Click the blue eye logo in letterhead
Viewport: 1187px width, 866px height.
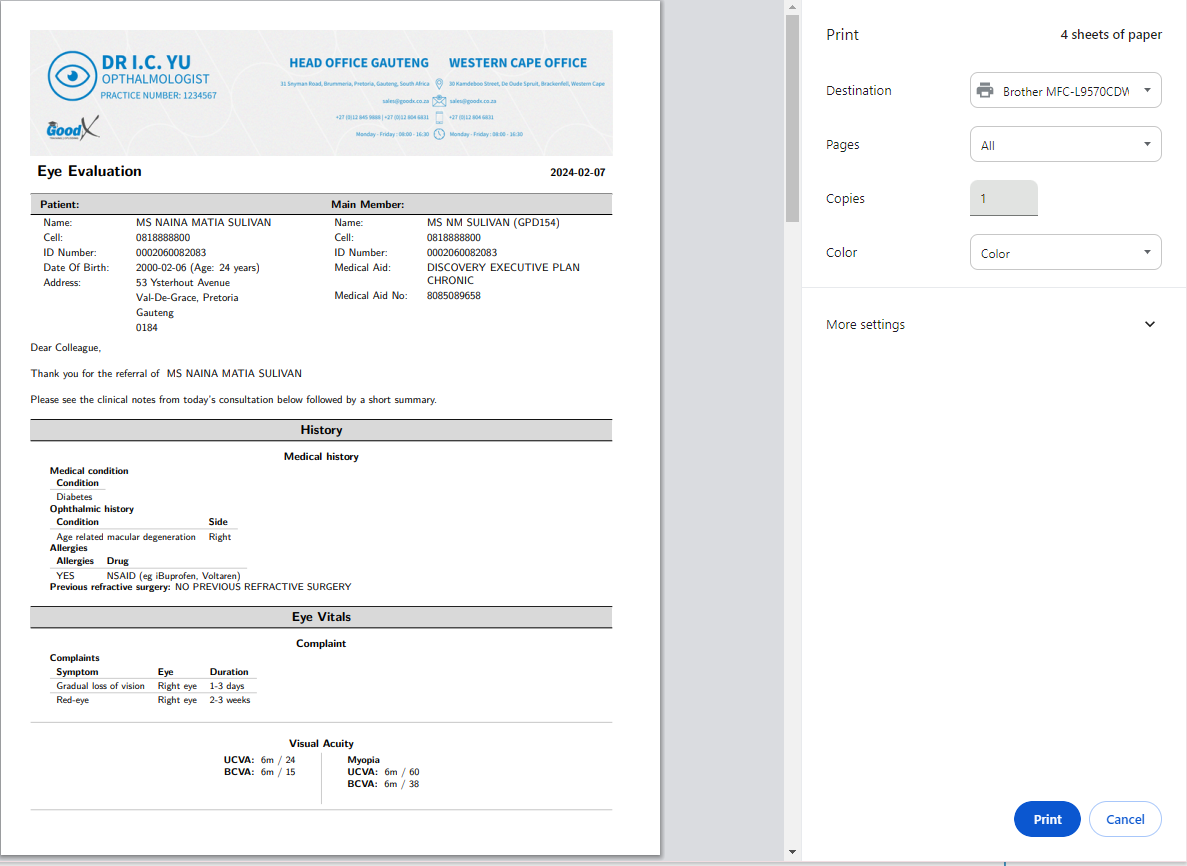pyautogui.click(x=70, y=75)
